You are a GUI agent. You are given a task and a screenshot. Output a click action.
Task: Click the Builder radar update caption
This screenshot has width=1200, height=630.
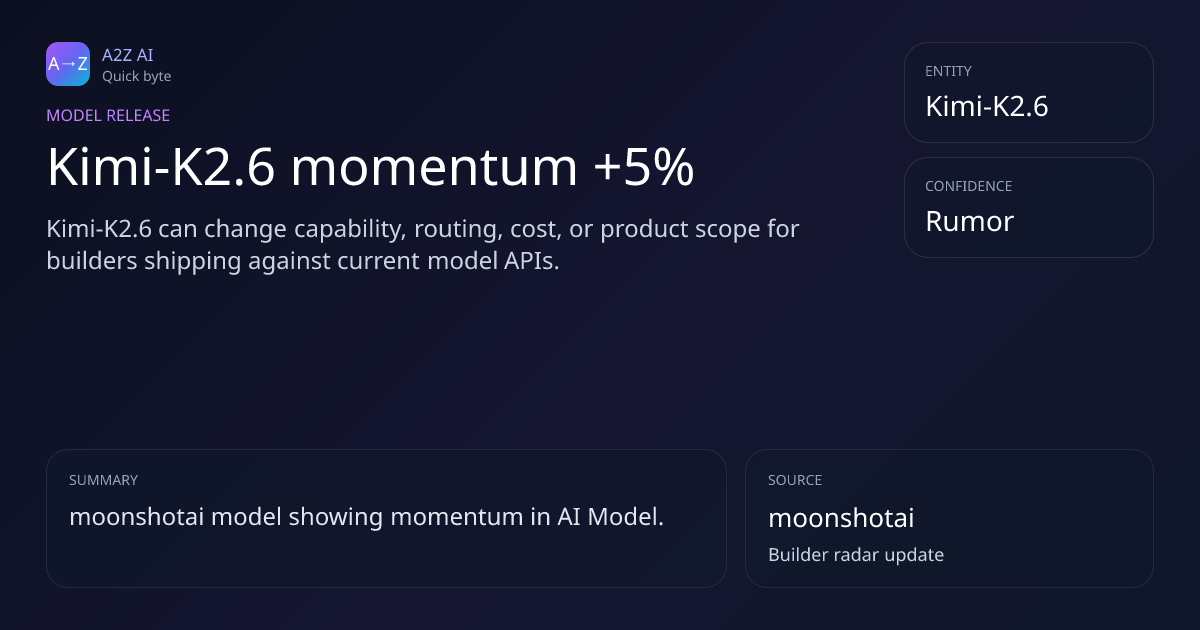[855, 554]
